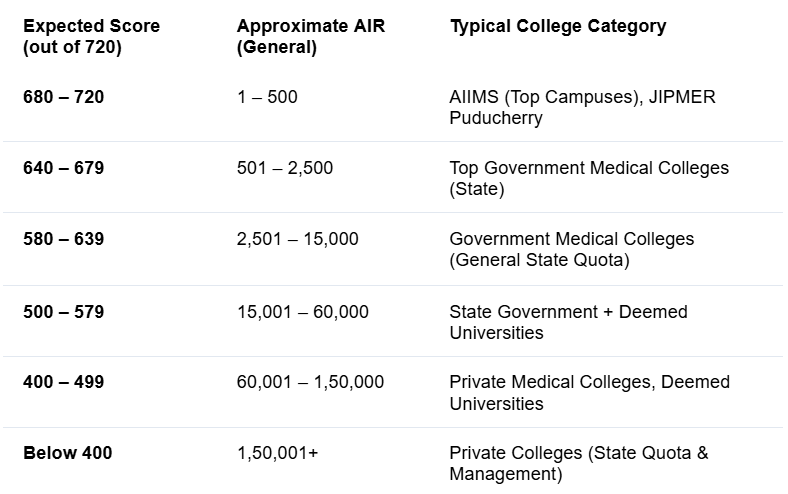Screen dimensions: 788x494
Task: Click "Top Government Medical Colleges (State)" cell
Action: pyautogui.click(x=589, y=178)
